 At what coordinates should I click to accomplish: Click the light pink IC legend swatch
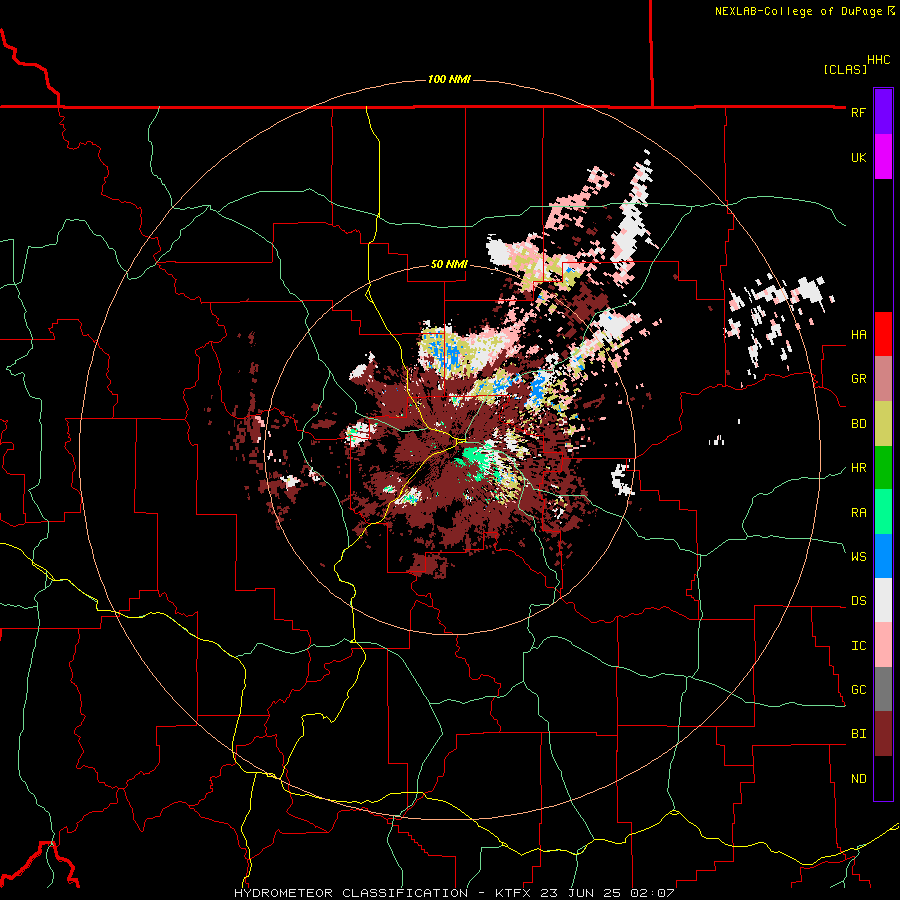click(x=883, y=645)
